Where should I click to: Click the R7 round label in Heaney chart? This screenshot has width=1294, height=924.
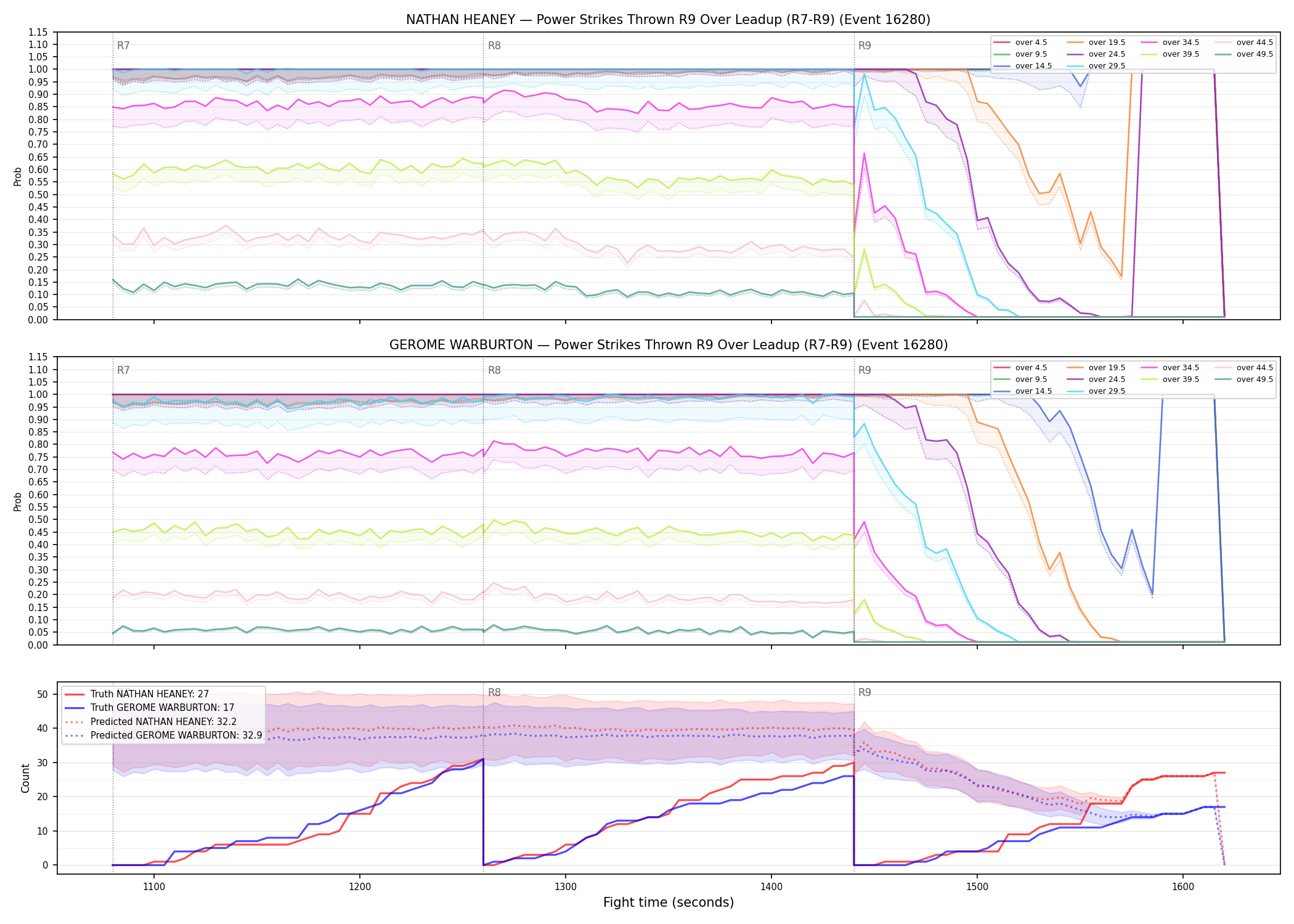(123, 46)
